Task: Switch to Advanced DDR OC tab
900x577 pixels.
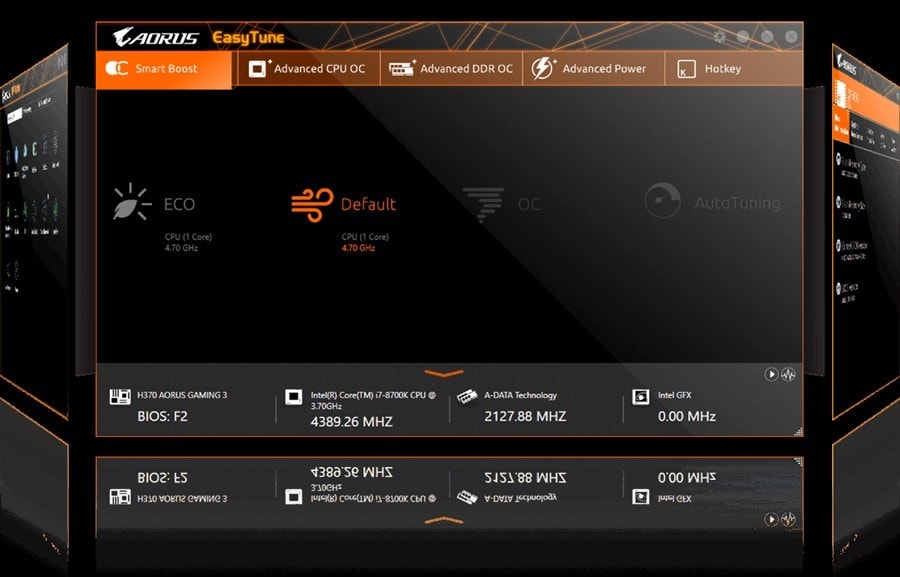Action: [451, 69]
